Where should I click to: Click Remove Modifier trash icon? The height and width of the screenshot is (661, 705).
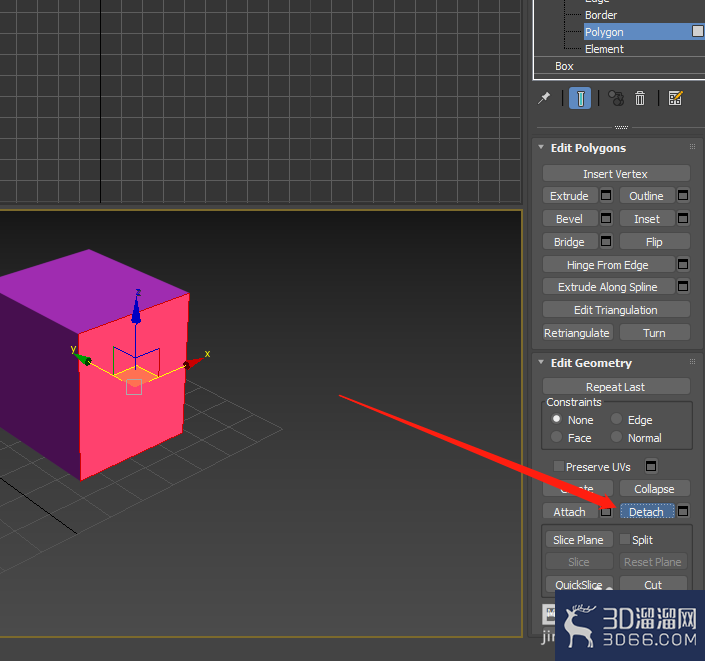(x=639, y=98)
